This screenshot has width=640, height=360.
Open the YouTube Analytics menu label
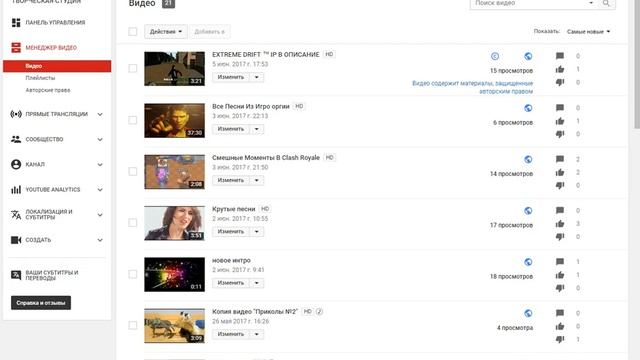(x=53, y=189)
